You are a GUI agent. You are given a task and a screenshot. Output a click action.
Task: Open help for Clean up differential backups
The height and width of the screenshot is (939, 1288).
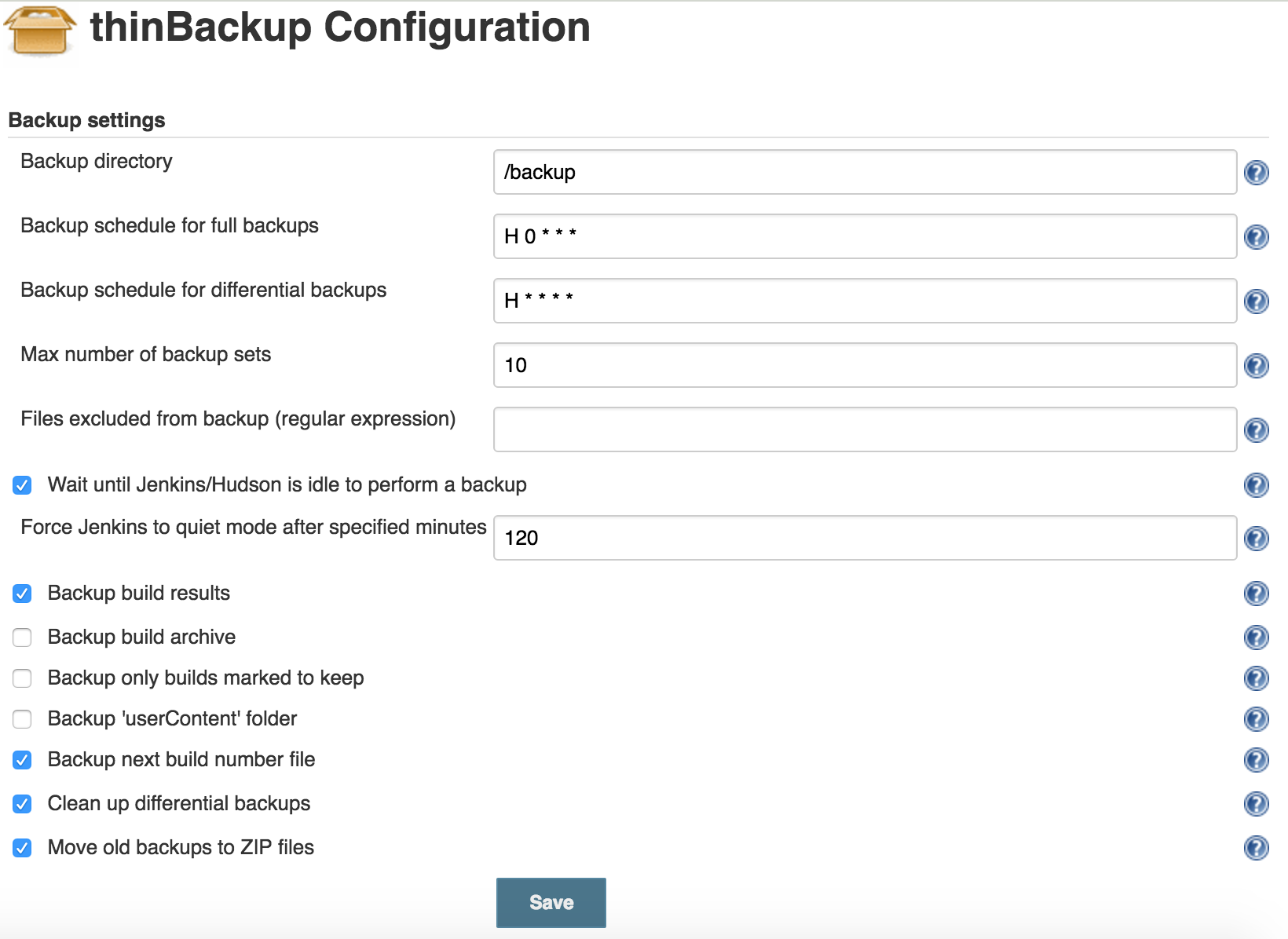(x=1257, y=804)
